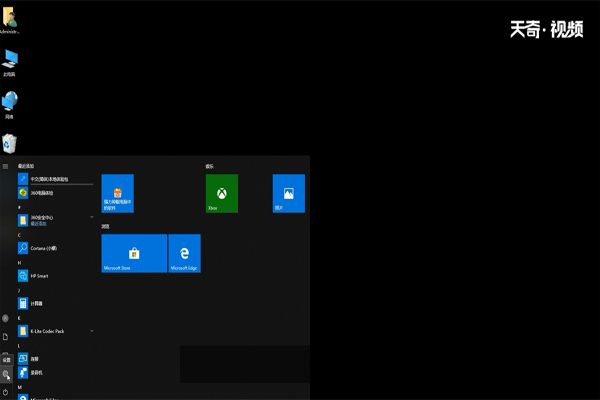Open the Start menu hamburger expand button
This screenshot has width=600, height=400.
(x=5, y=166)
